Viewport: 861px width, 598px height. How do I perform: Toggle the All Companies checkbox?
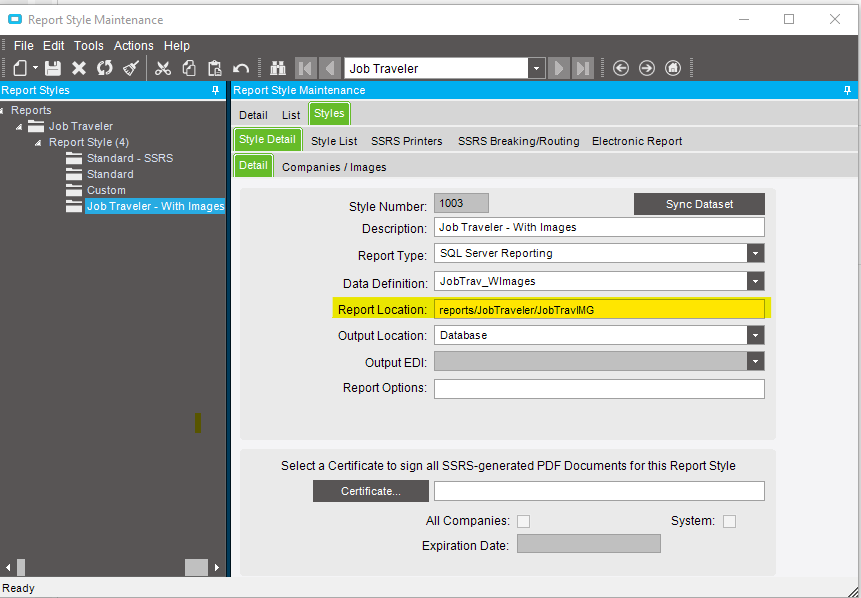coord(524,521)
